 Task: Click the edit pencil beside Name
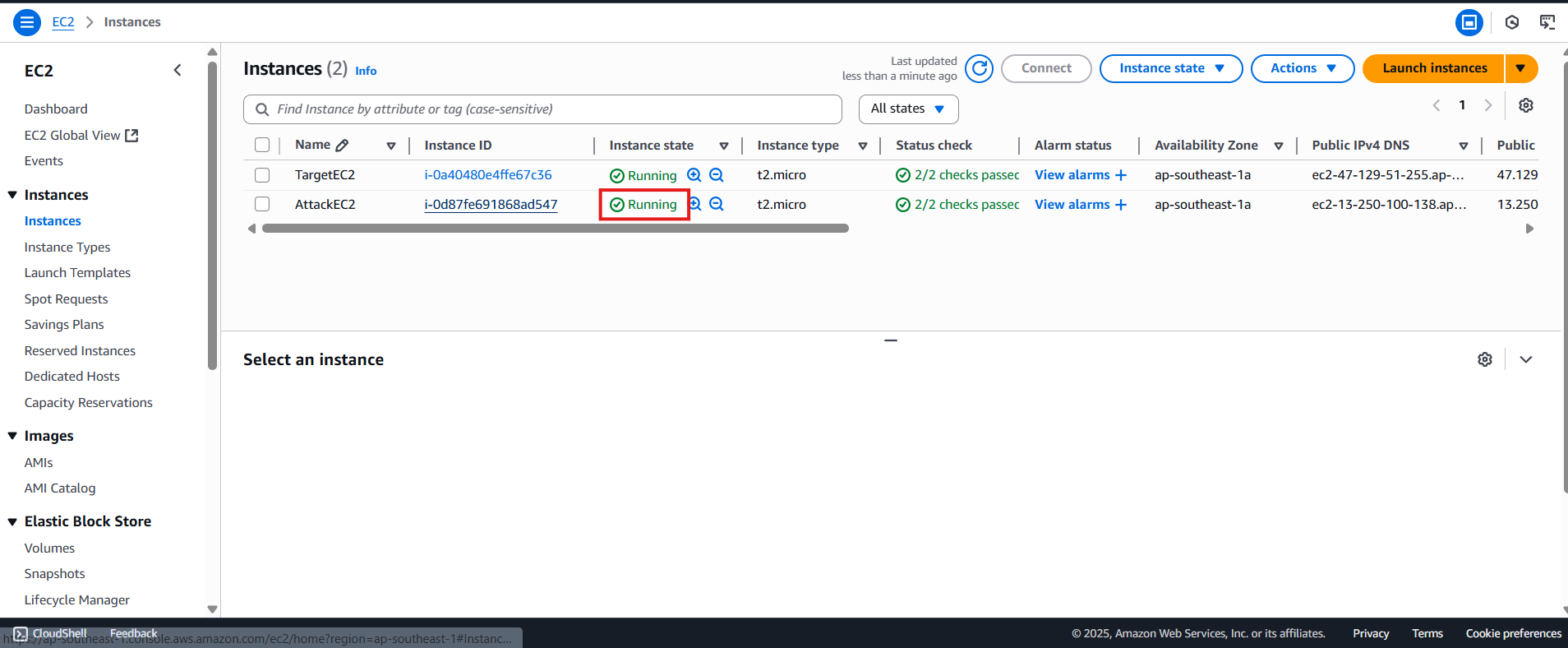pyautogui.click(x=343, y=146)
